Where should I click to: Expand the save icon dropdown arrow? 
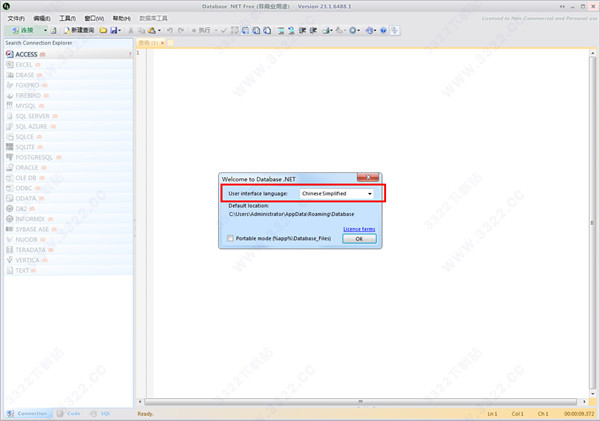pos(119,30)
